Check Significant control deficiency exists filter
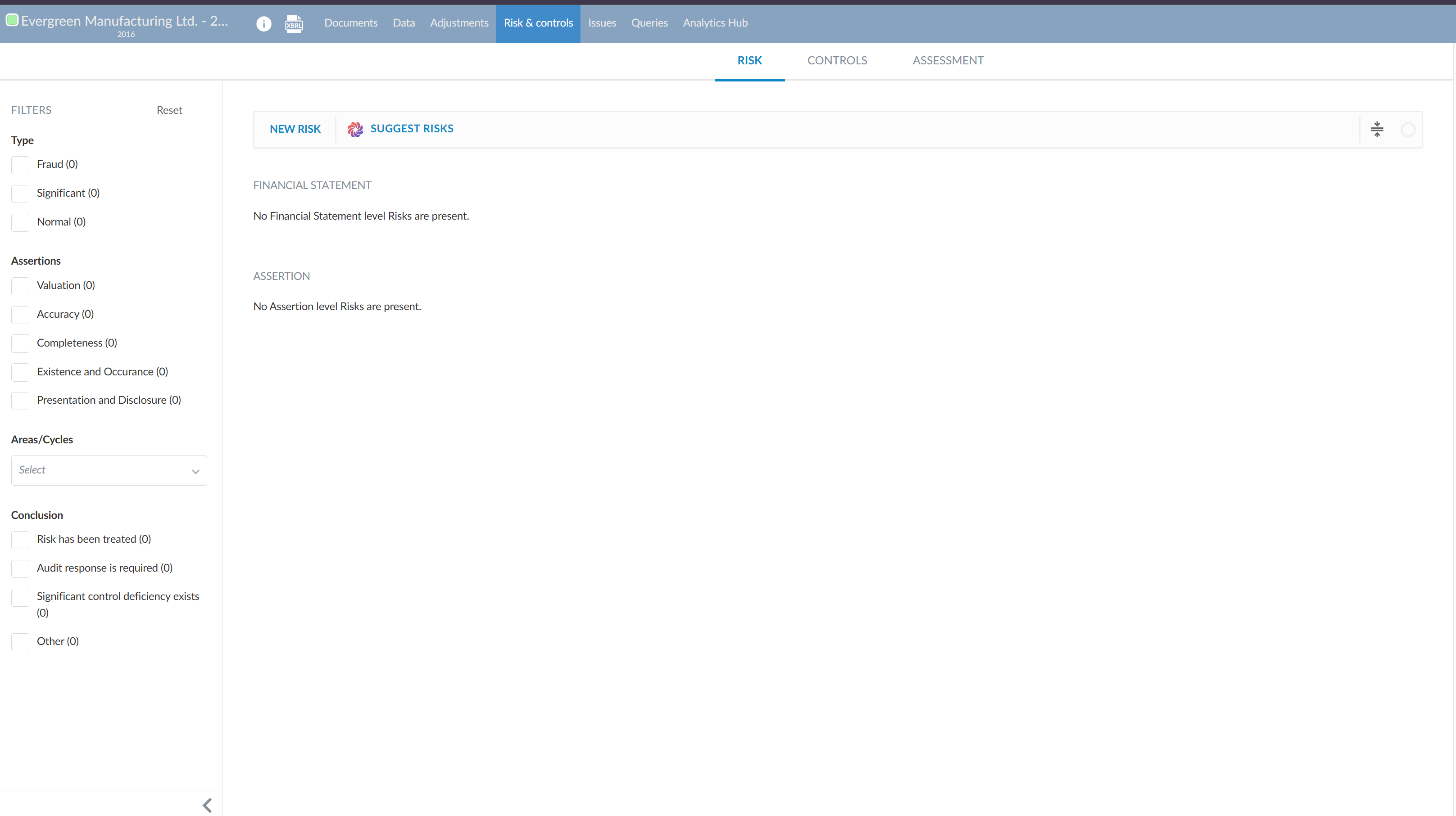 [x=20, y=597]
